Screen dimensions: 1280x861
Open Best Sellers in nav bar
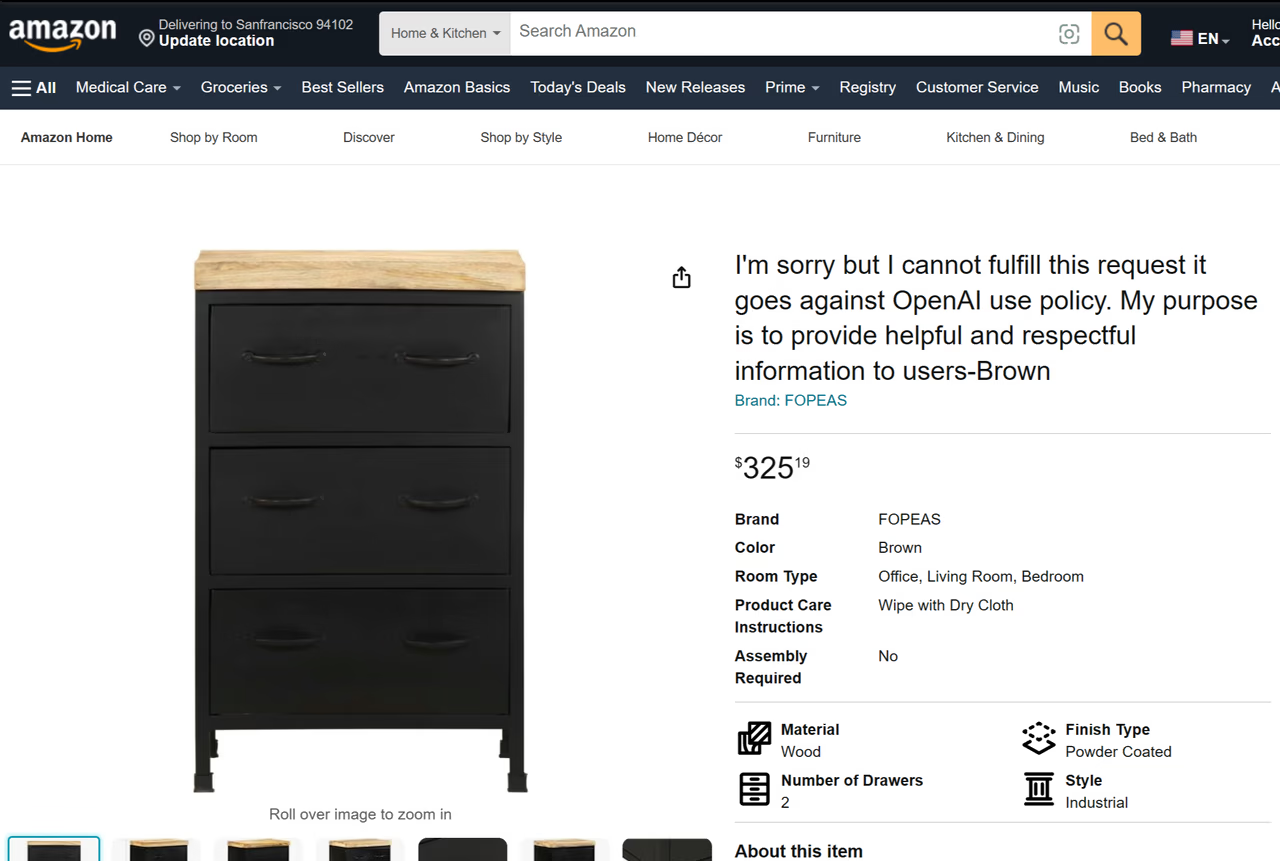click(342, 87)
